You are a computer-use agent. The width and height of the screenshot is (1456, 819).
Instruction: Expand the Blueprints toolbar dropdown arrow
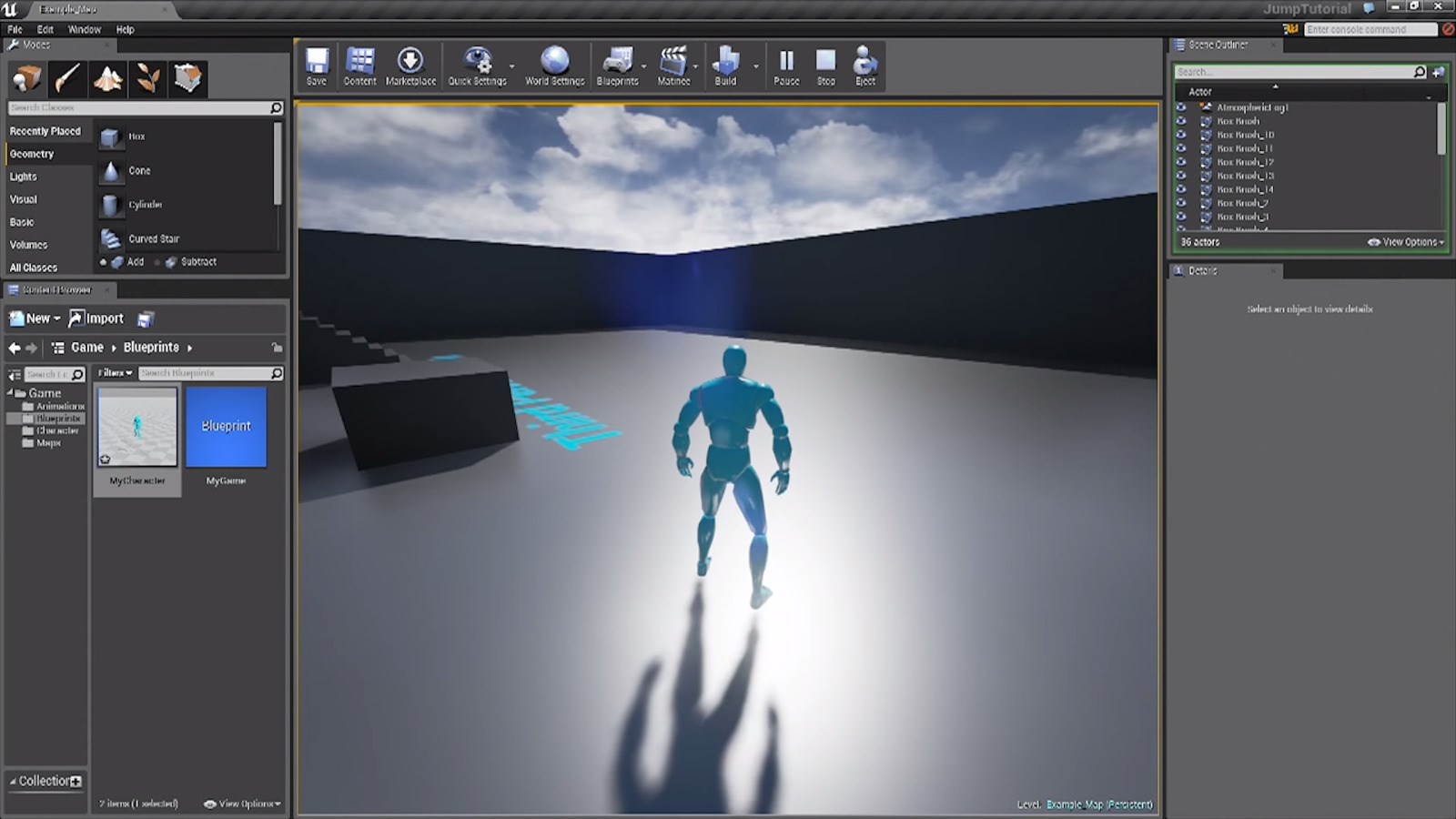pos(644,66)
